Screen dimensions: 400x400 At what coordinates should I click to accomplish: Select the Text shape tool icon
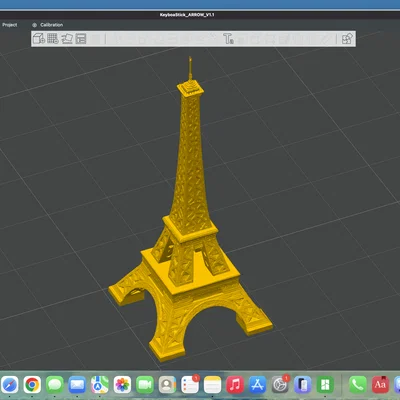[x=228, y=39]
